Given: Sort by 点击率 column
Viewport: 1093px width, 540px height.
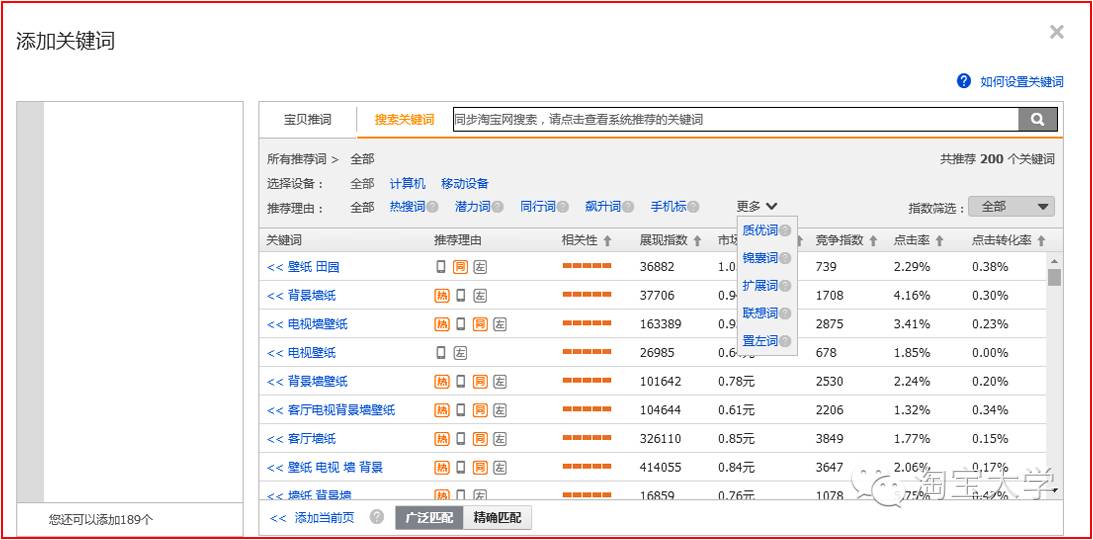Looking at the screenshot, I should (x=919, y=240).
